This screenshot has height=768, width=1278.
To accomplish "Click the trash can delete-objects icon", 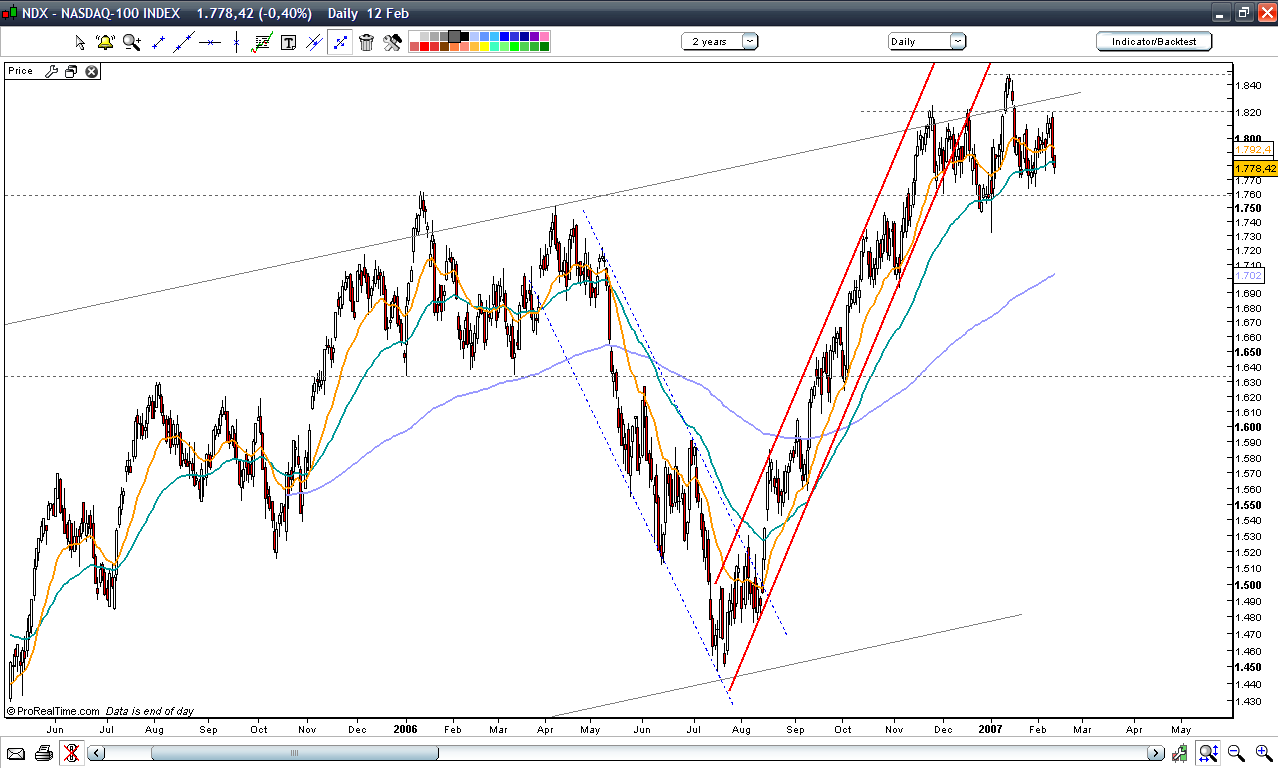I will click(366, 42).
